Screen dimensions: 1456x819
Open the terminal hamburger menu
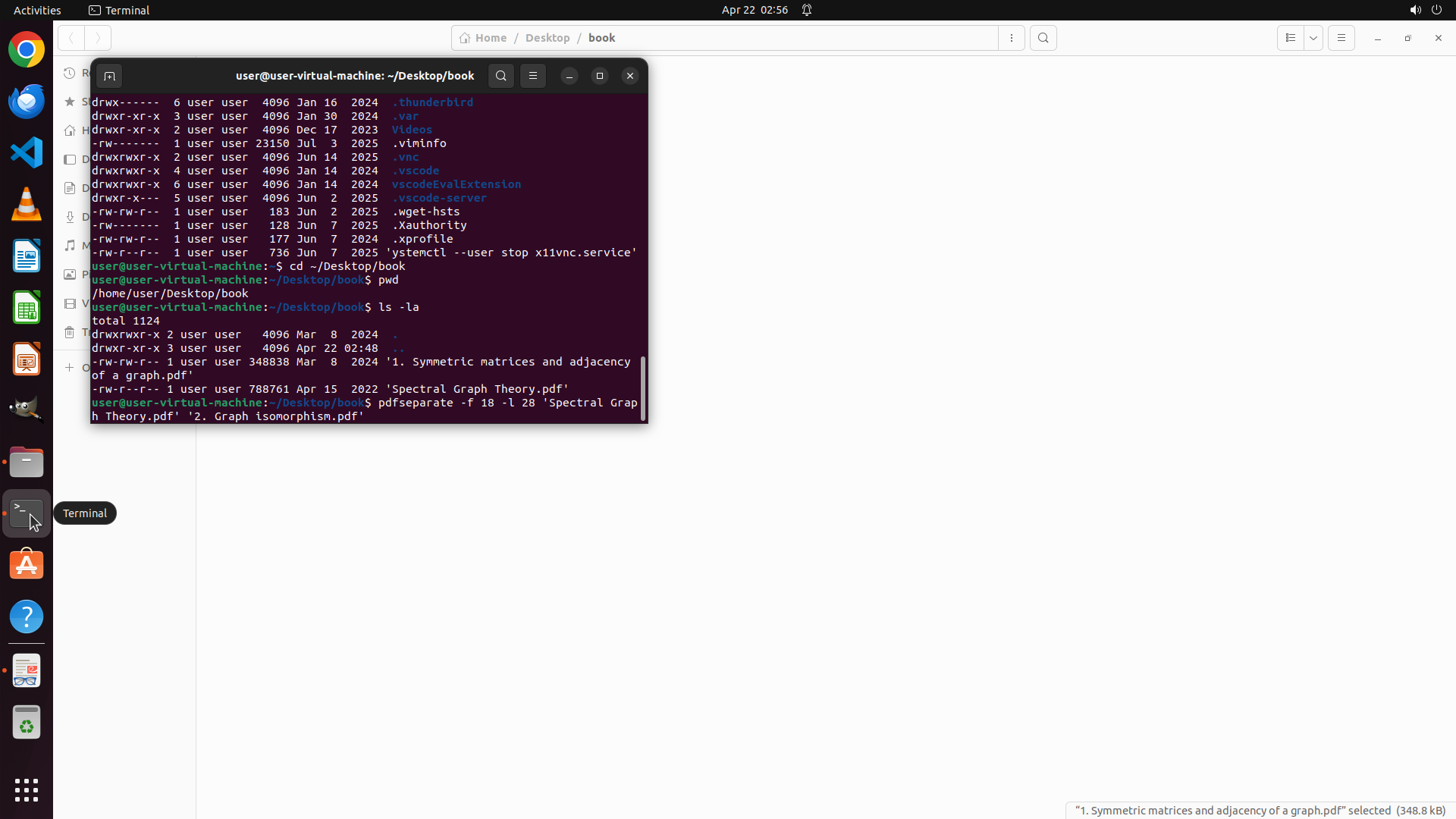click(x=533, y=76)
